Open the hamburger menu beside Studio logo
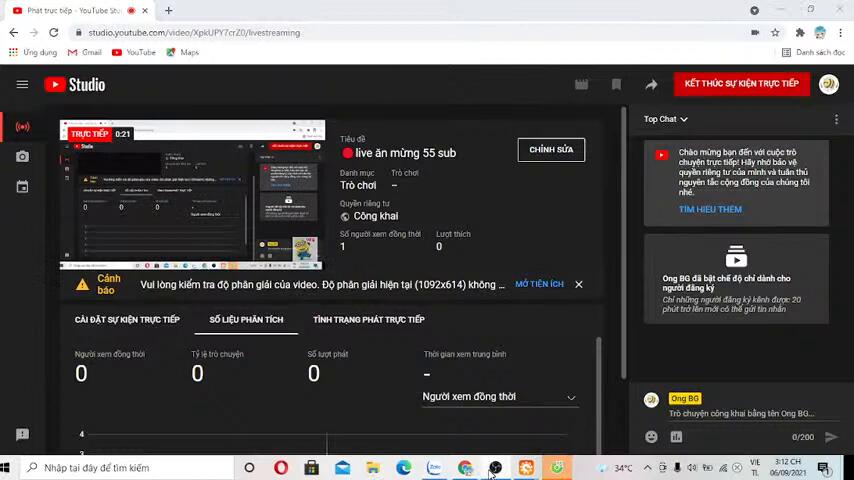The height and width of the screenshot is (480, 854). [22, 85]
